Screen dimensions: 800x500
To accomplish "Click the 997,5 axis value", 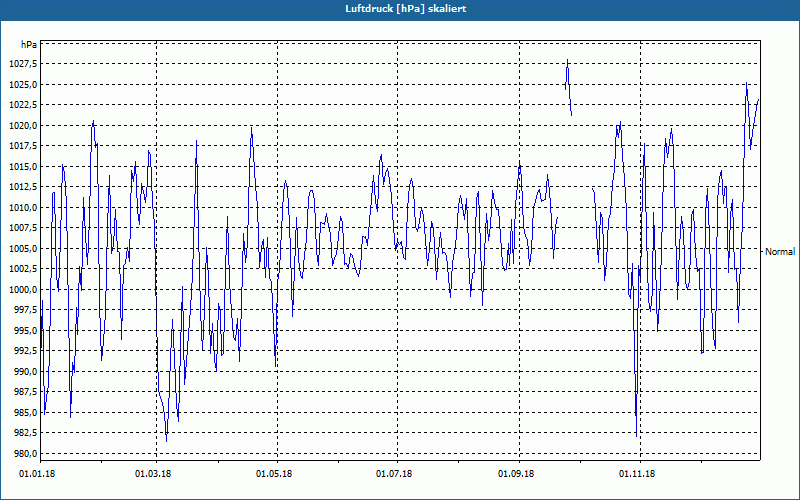I will 24,310.
